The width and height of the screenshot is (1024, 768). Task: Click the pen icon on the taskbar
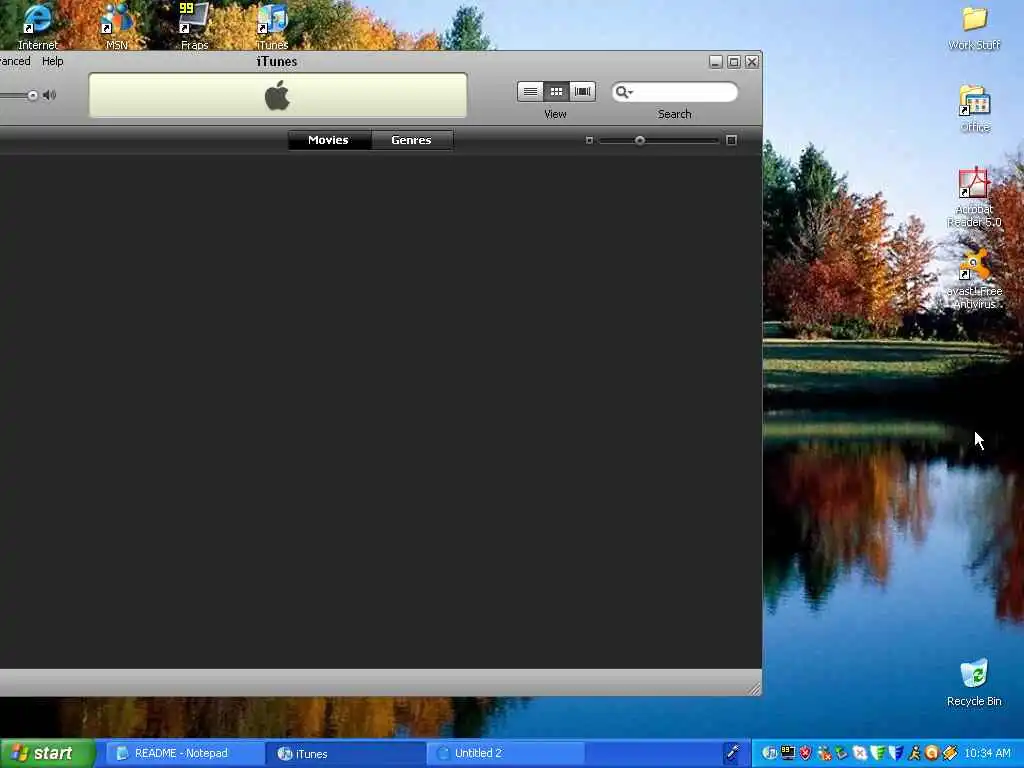pos(733,753)
